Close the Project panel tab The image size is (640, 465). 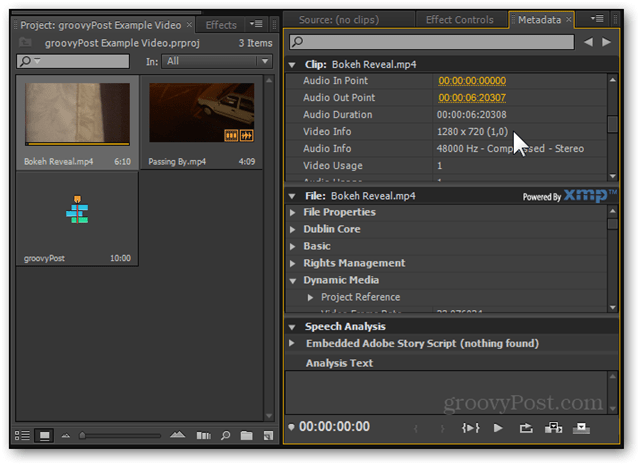click(x=189, y=24)
